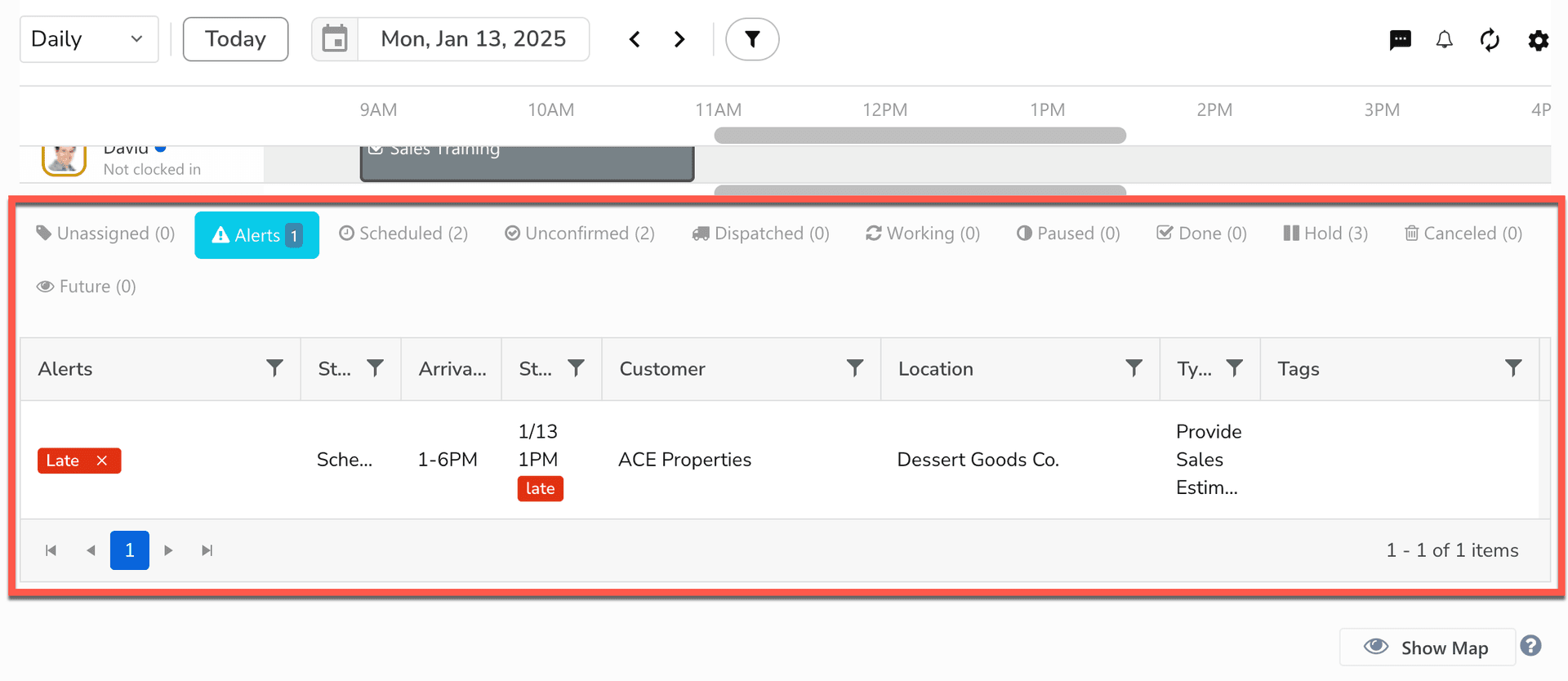Image resolution: width=1568 pixels, height=681 pixels.
Task: Switch to the Paused (0) tab
Action: pyautogui.click(x=1068, y=234)
